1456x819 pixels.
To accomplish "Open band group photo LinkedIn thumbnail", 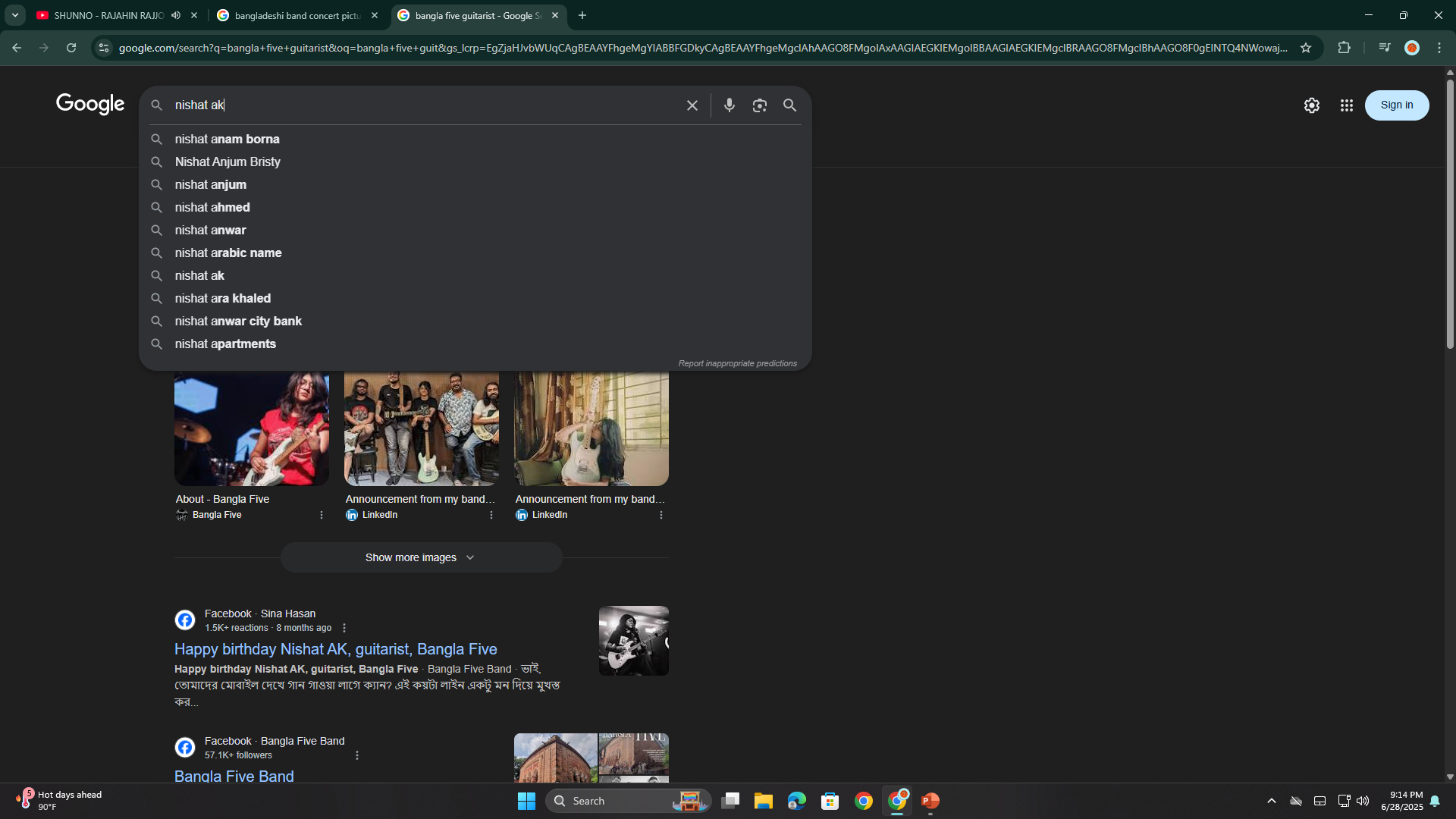I will (x=422, y=428).
